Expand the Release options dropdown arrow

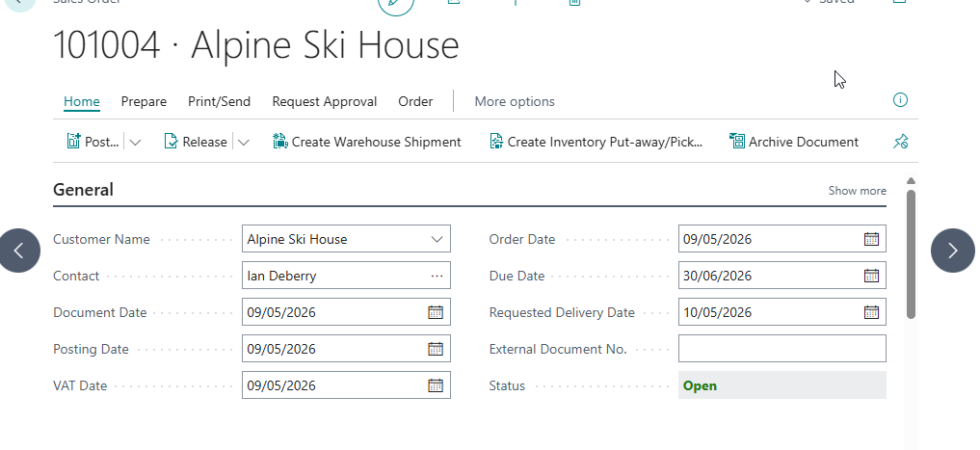pyautogui.click(x=244, y=142)
